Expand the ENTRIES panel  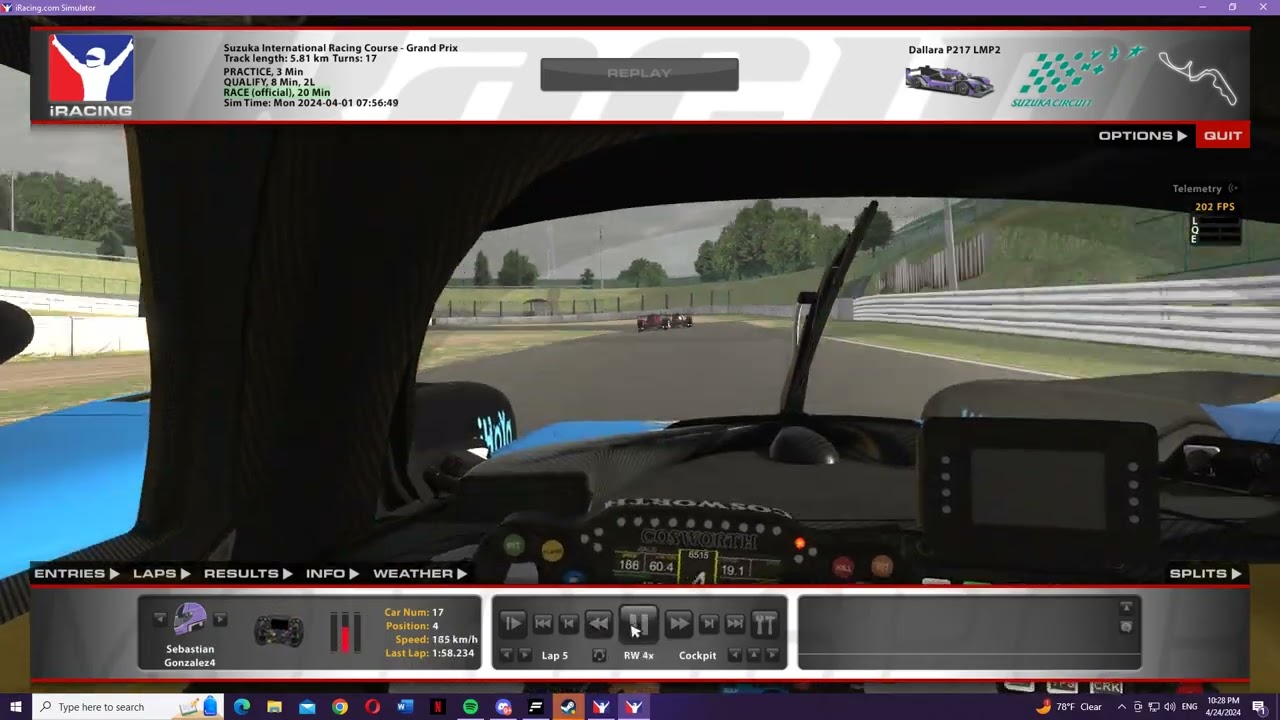77,574
